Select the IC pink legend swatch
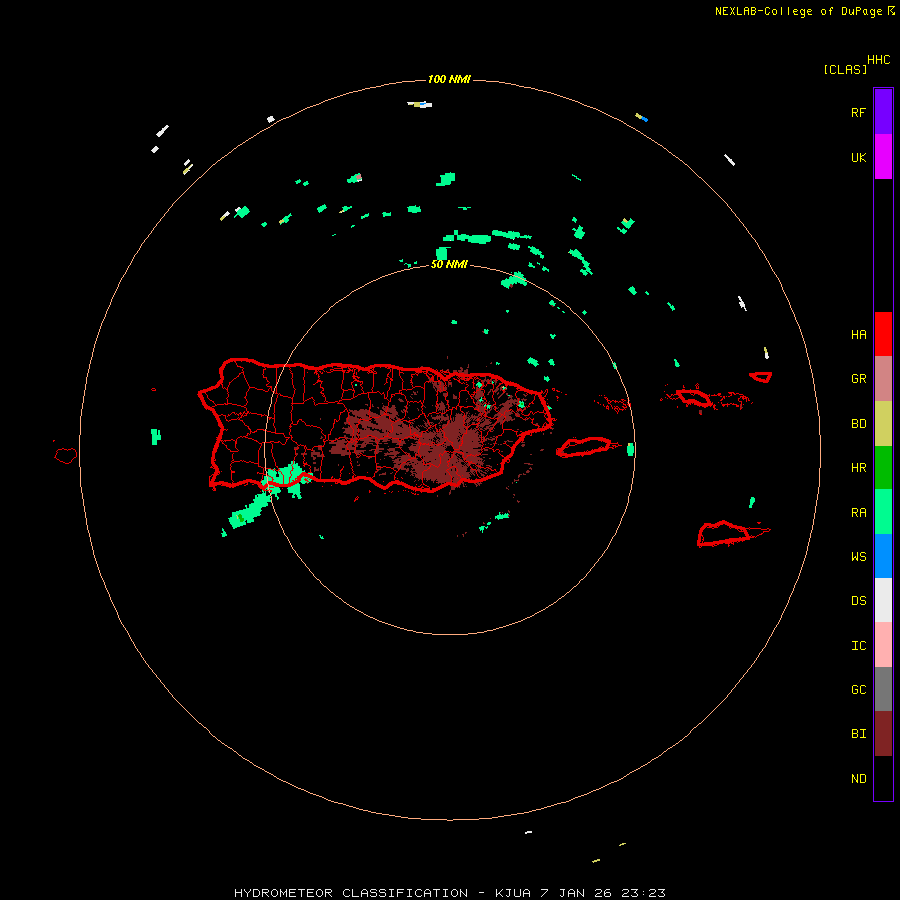Image resolution: width=900 pixels, height=900 pixels. coord(883,645)
